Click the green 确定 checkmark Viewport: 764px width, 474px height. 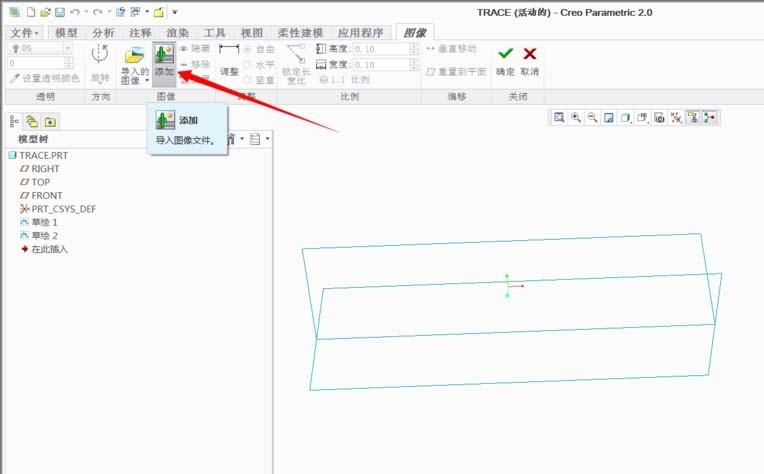(x=506, y=54)
